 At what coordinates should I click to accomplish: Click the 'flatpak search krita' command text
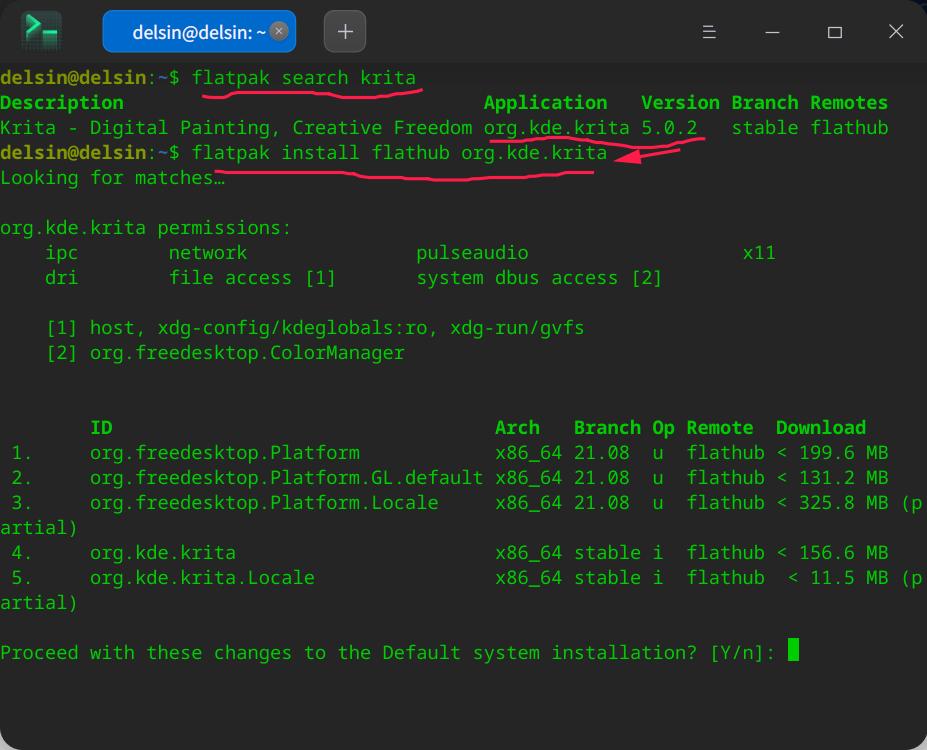tap(304, 78)
